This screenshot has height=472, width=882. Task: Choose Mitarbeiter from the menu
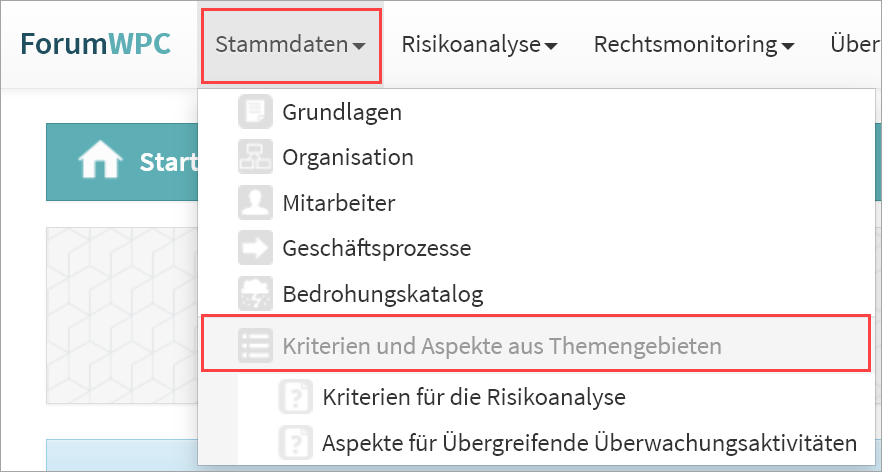click(339, 203)
